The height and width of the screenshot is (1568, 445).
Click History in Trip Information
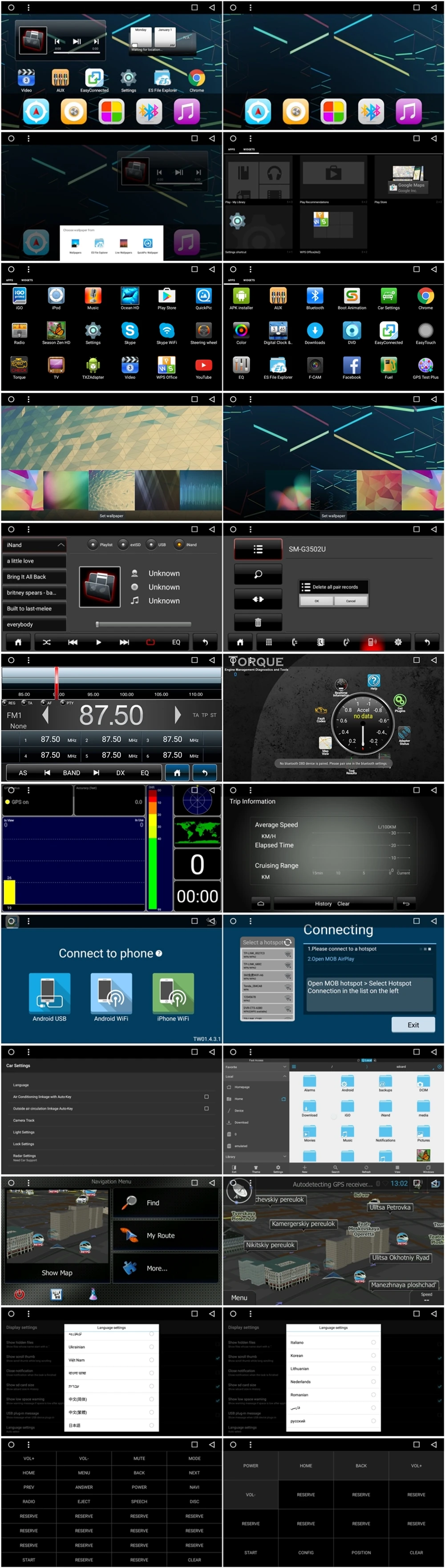tap(323, 903)
